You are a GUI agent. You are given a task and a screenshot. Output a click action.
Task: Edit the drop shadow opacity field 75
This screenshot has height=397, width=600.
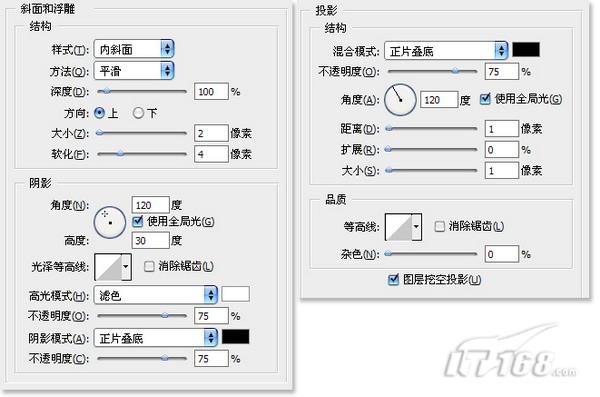pos(502,72)
